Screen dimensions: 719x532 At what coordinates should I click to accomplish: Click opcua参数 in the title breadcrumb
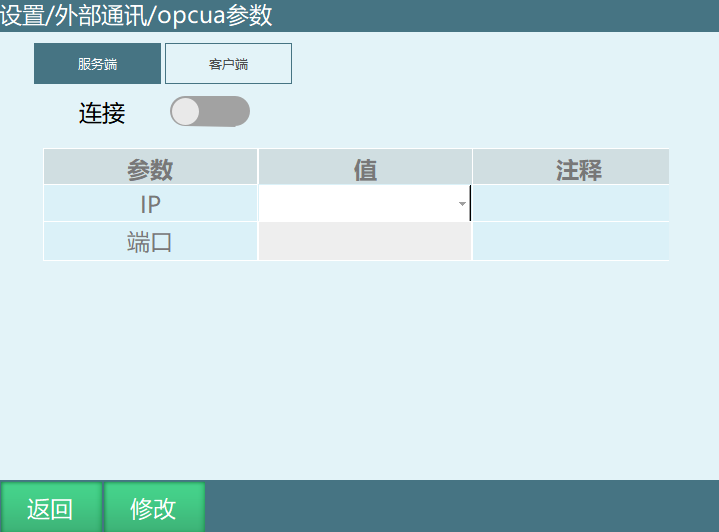[215, 16]
